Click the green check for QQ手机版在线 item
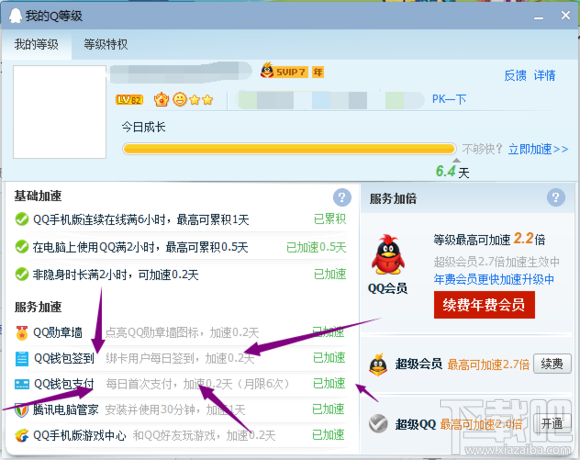This screenshot has width=580, height=460. coord(22,219)
